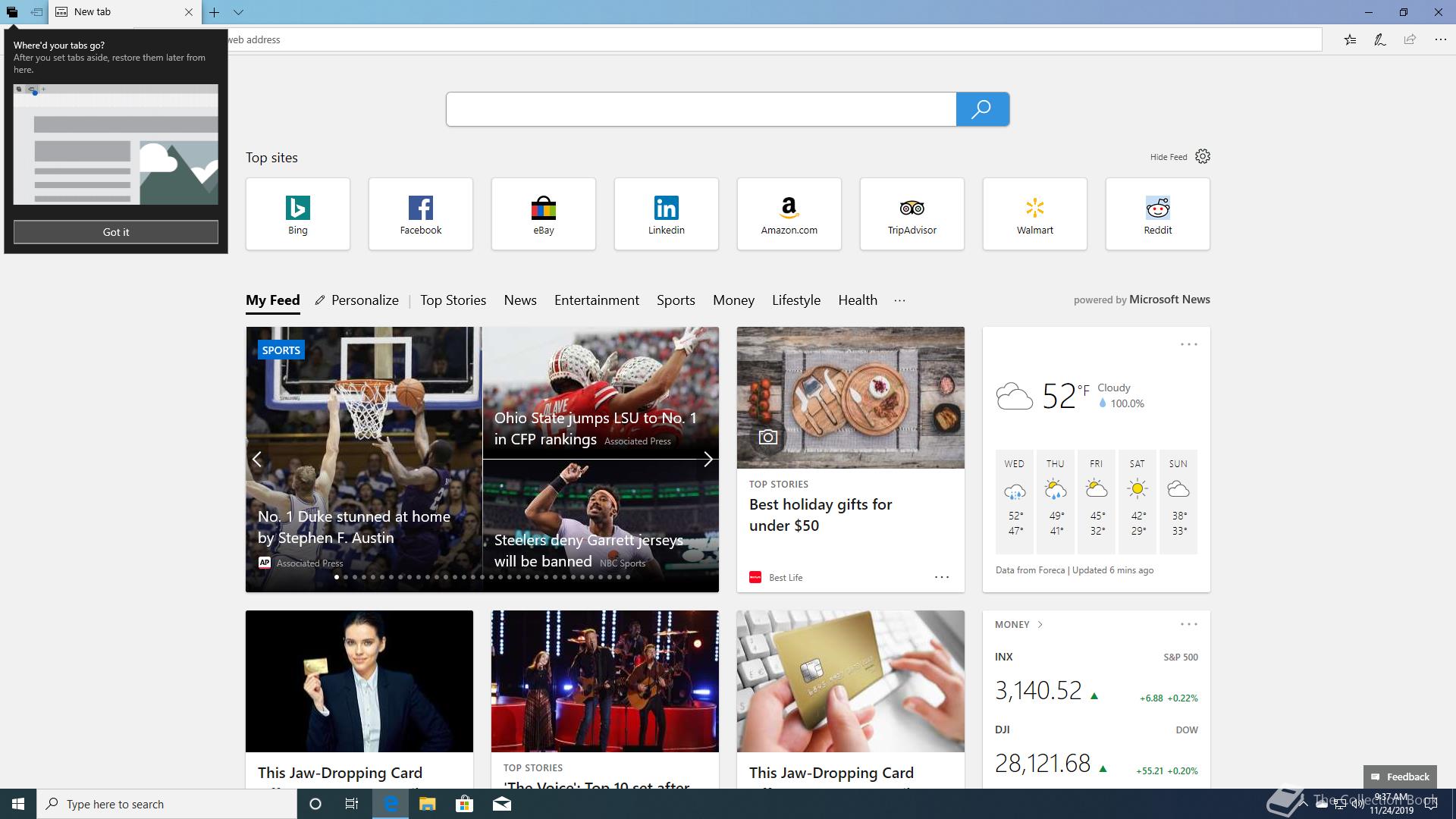This screenshot has width=1456, height=819.
Task: Open the TripAdvisor top site tile
Action: pos(912,214)
